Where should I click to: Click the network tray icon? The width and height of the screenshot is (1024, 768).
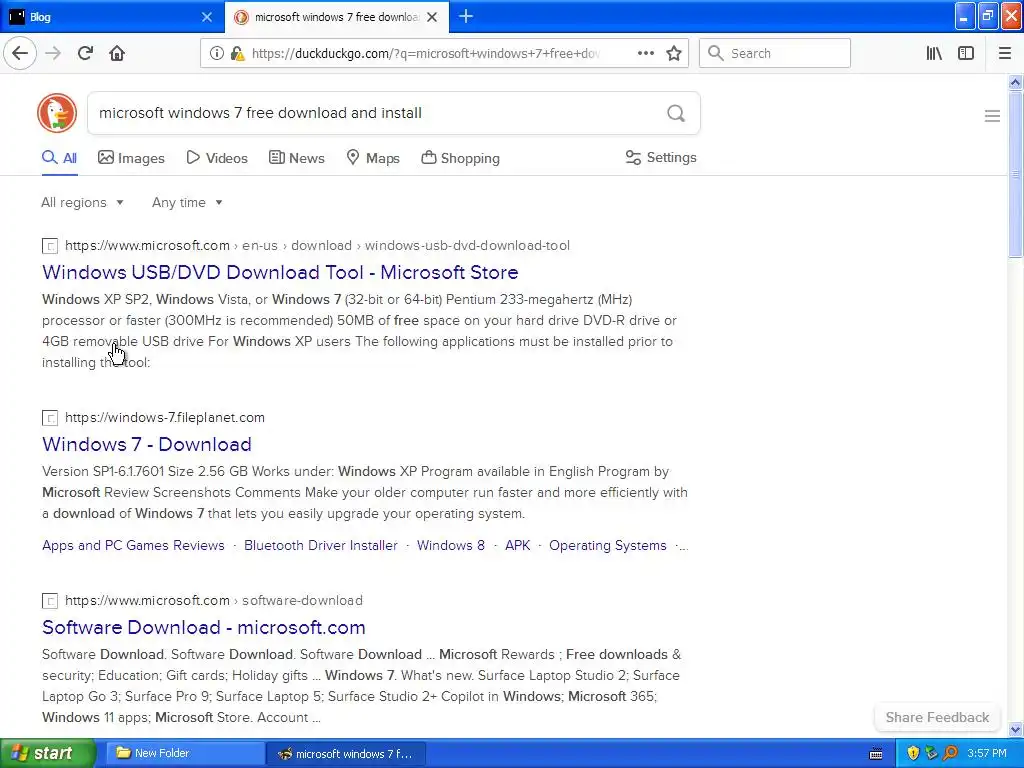click(x=931, y=753)
